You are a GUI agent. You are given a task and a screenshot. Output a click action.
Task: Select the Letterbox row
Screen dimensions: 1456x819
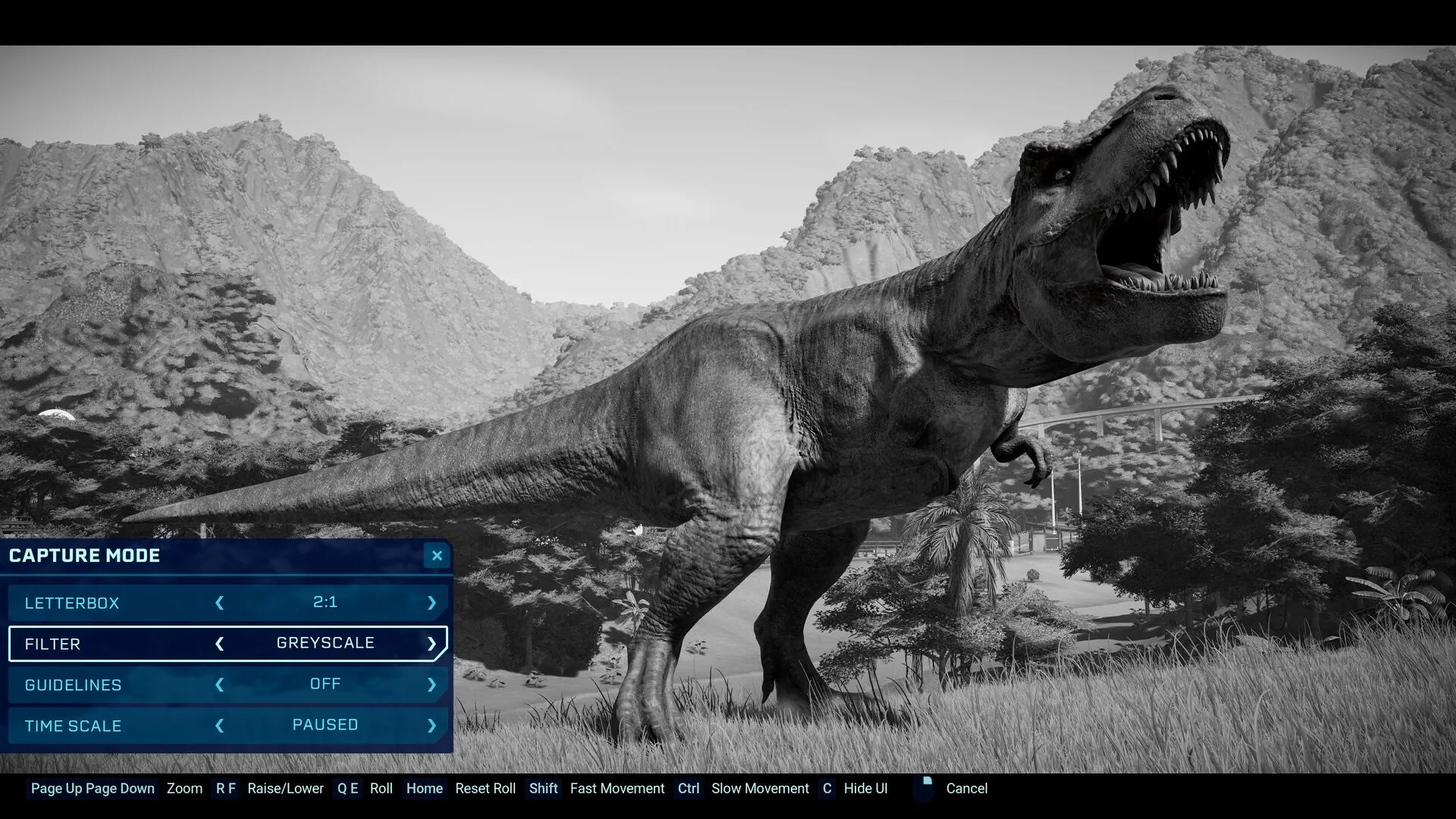click(x=72, y=604)
